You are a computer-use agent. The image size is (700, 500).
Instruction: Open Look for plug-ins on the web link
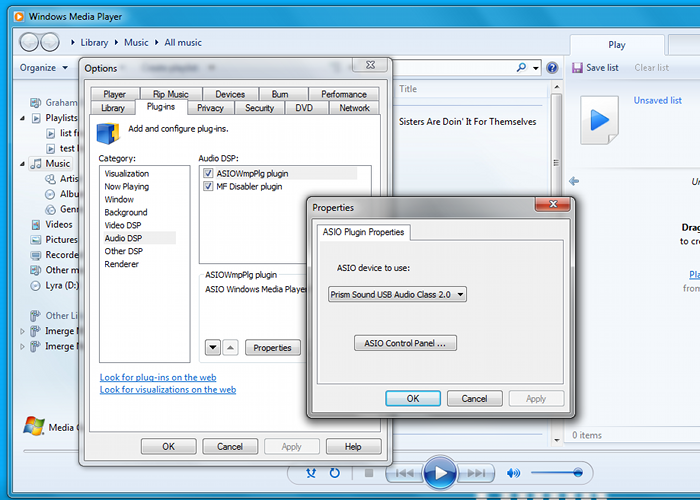(158, 377)
